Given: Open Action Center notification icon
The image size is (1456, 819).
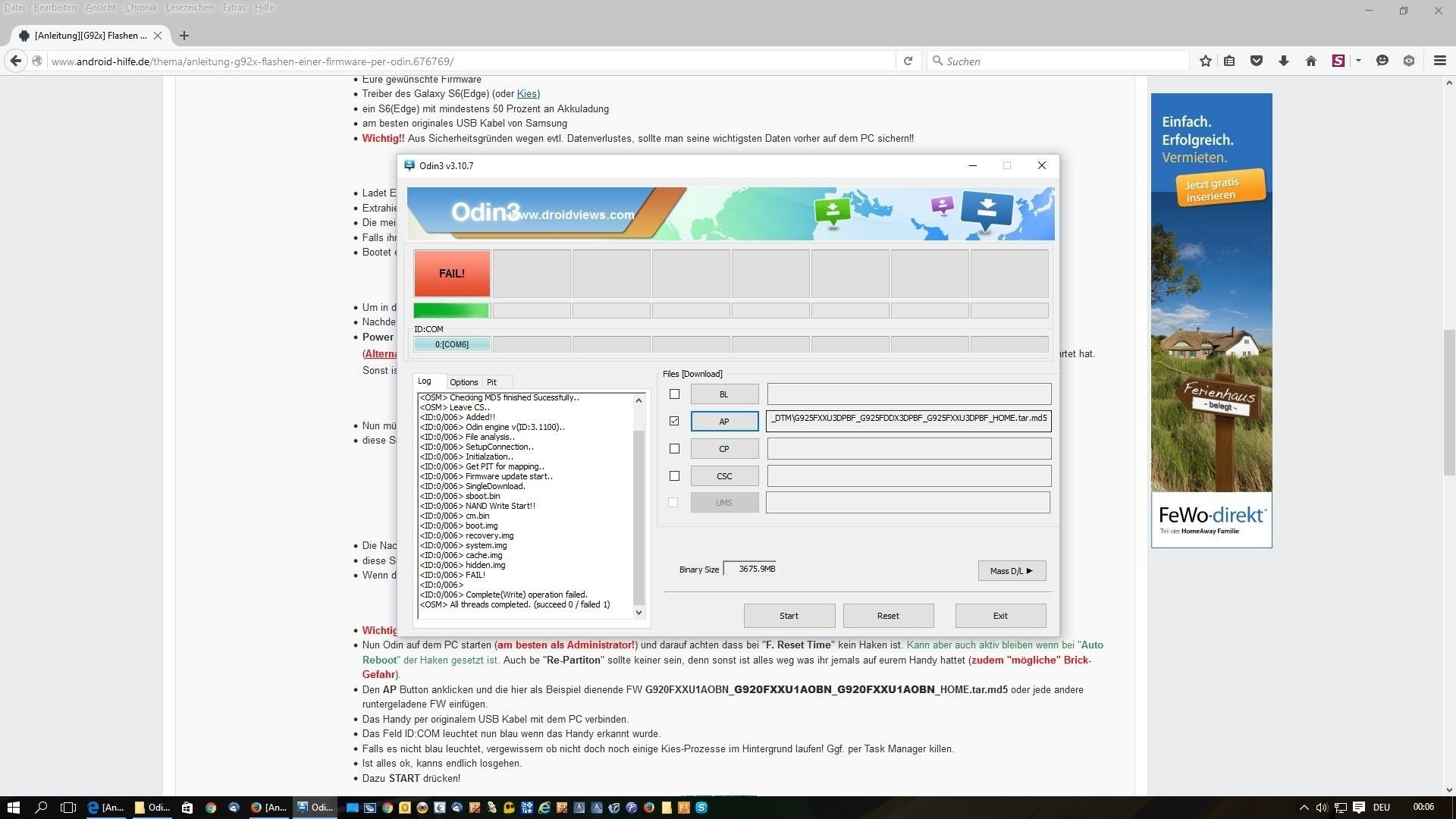Looking at the screenshot, I should (x=1359, y=808).
